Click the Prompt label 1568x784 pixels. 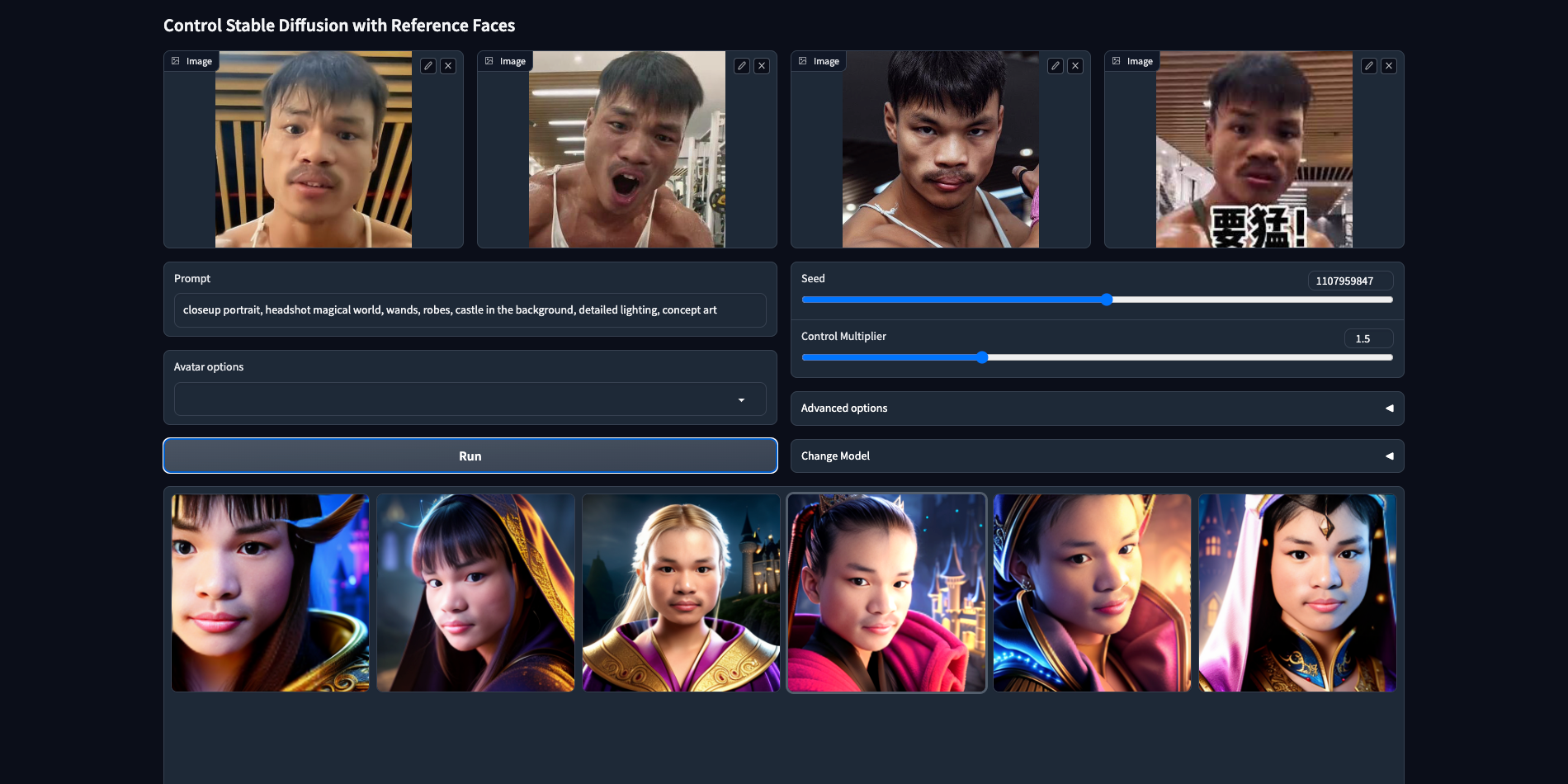coord(192,279)
